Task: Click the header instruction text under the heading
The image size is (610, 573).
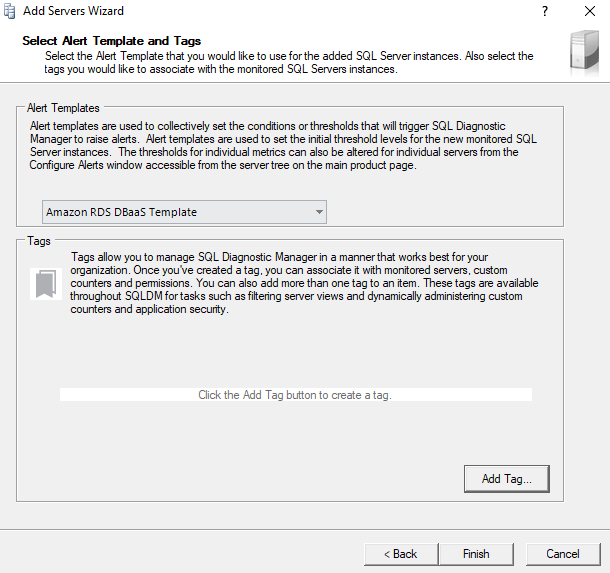Action: 289,62
